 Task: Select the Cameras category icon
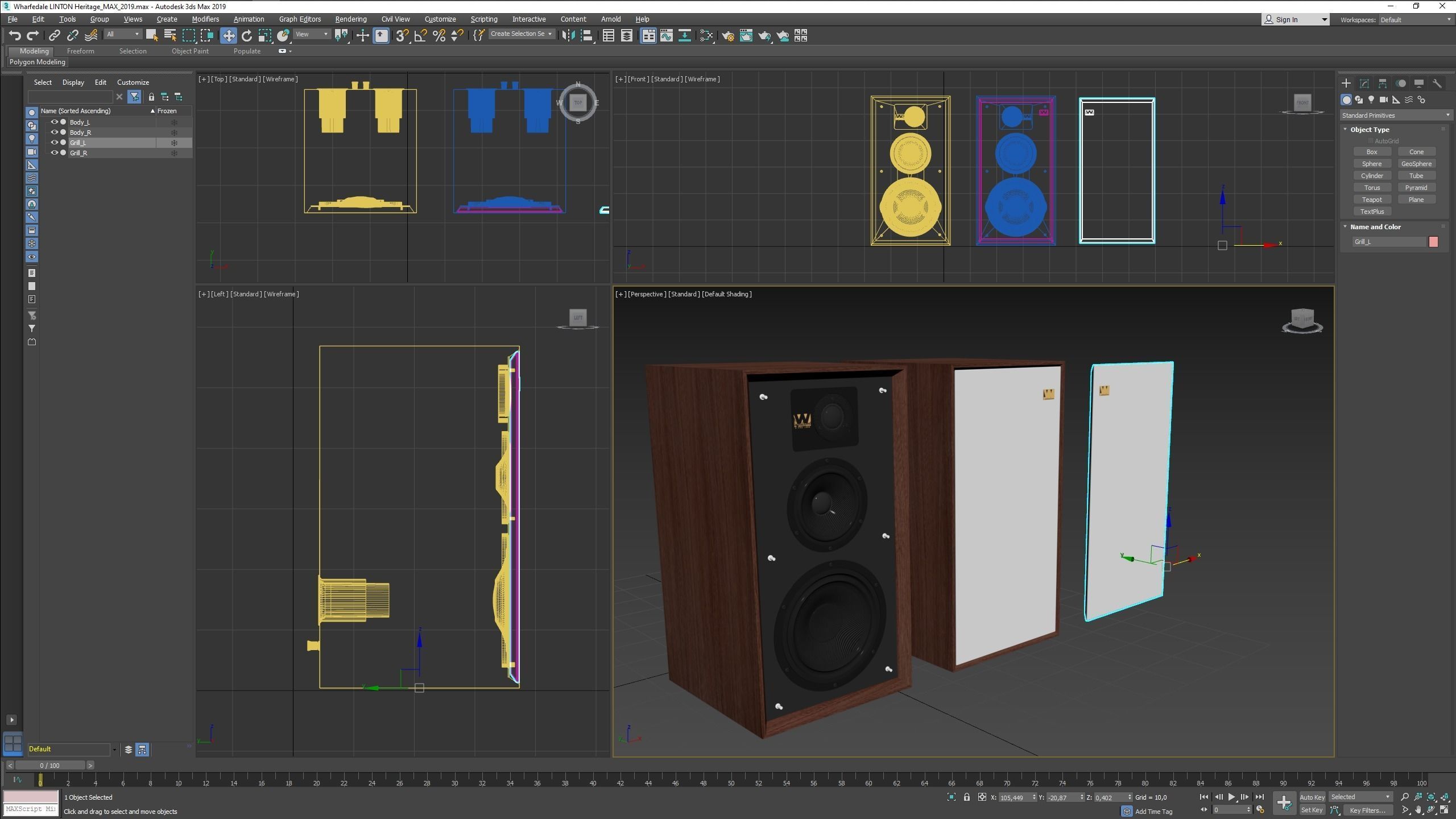[1384, 100]
